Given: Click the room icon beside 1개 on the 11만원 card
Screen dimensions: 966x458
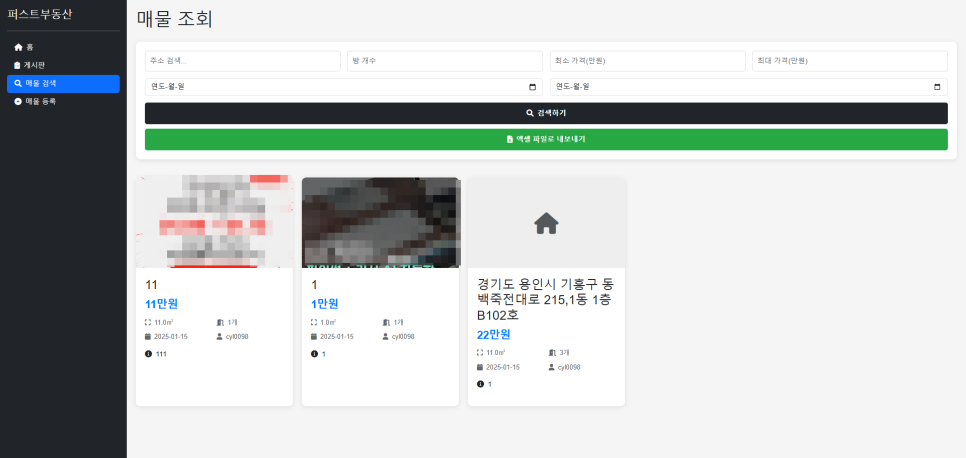Looking at the screenshot, I should (x=220, y=322).
